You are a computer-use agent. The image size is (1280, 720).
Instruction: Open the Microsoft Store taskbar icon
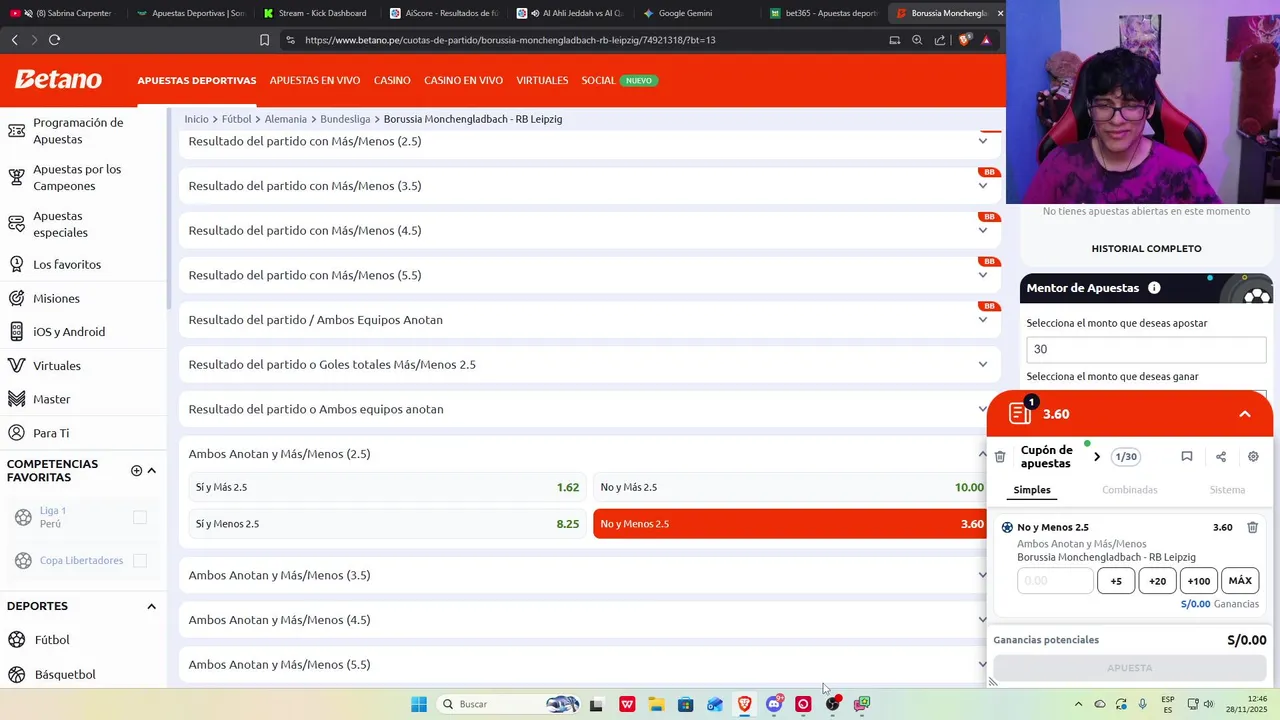[x=685, y=704]
